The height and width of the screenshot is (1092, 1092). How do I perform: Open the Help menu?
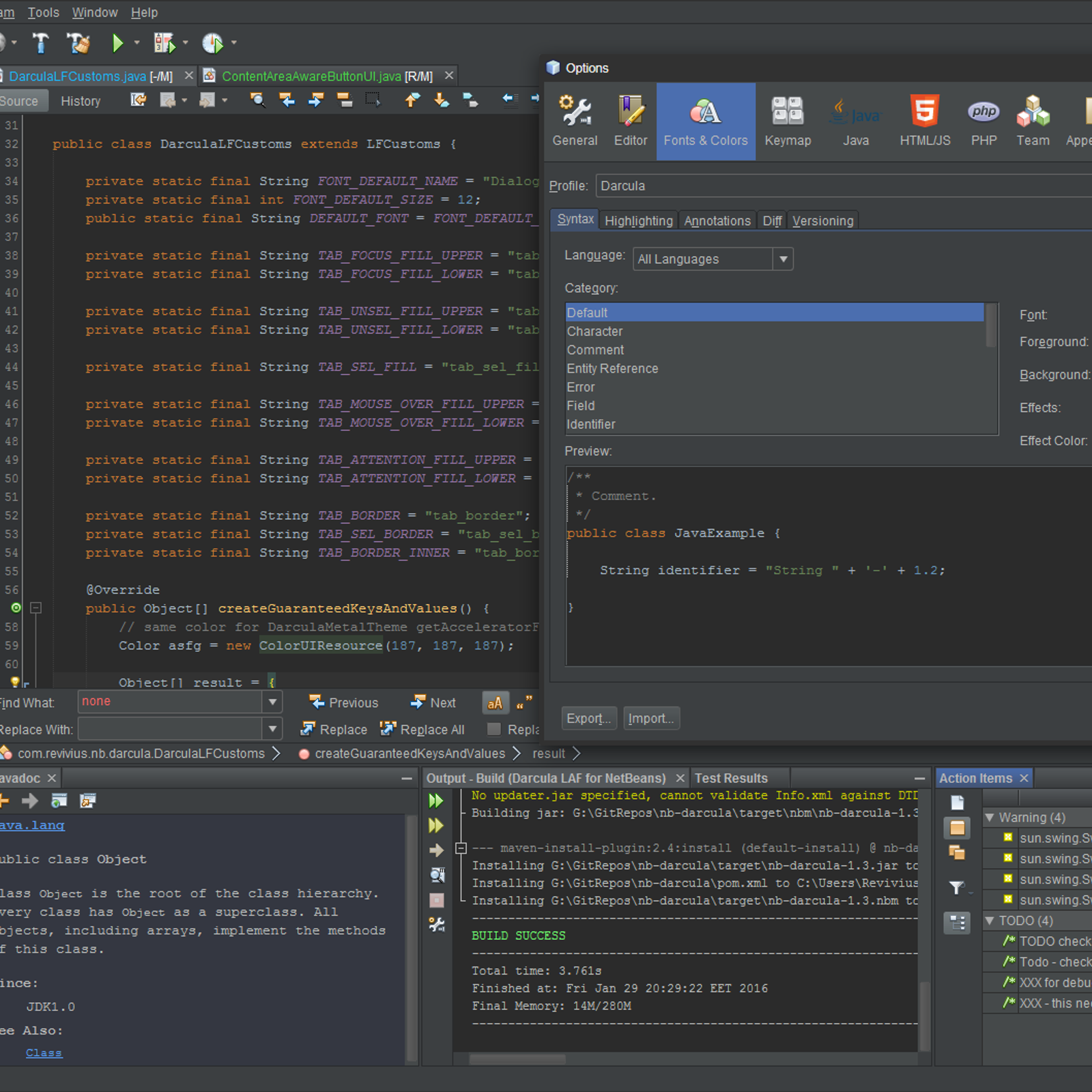(144, 12)
